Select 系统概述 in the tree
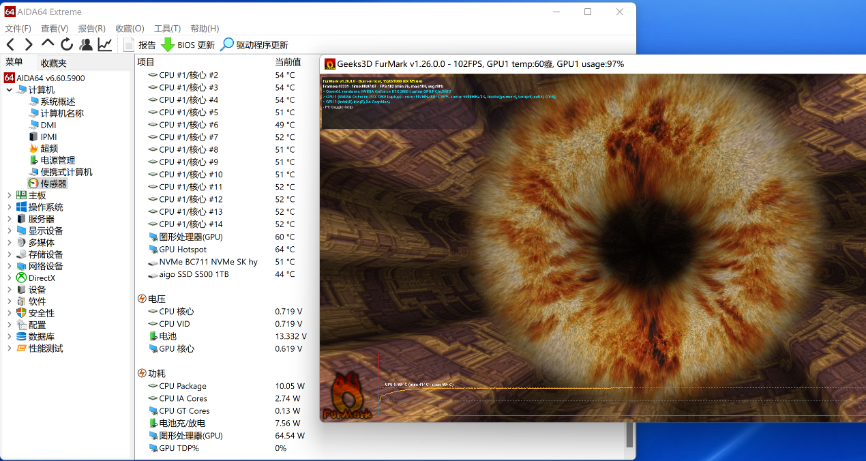 pyautogui.click(x=56, y=102)
